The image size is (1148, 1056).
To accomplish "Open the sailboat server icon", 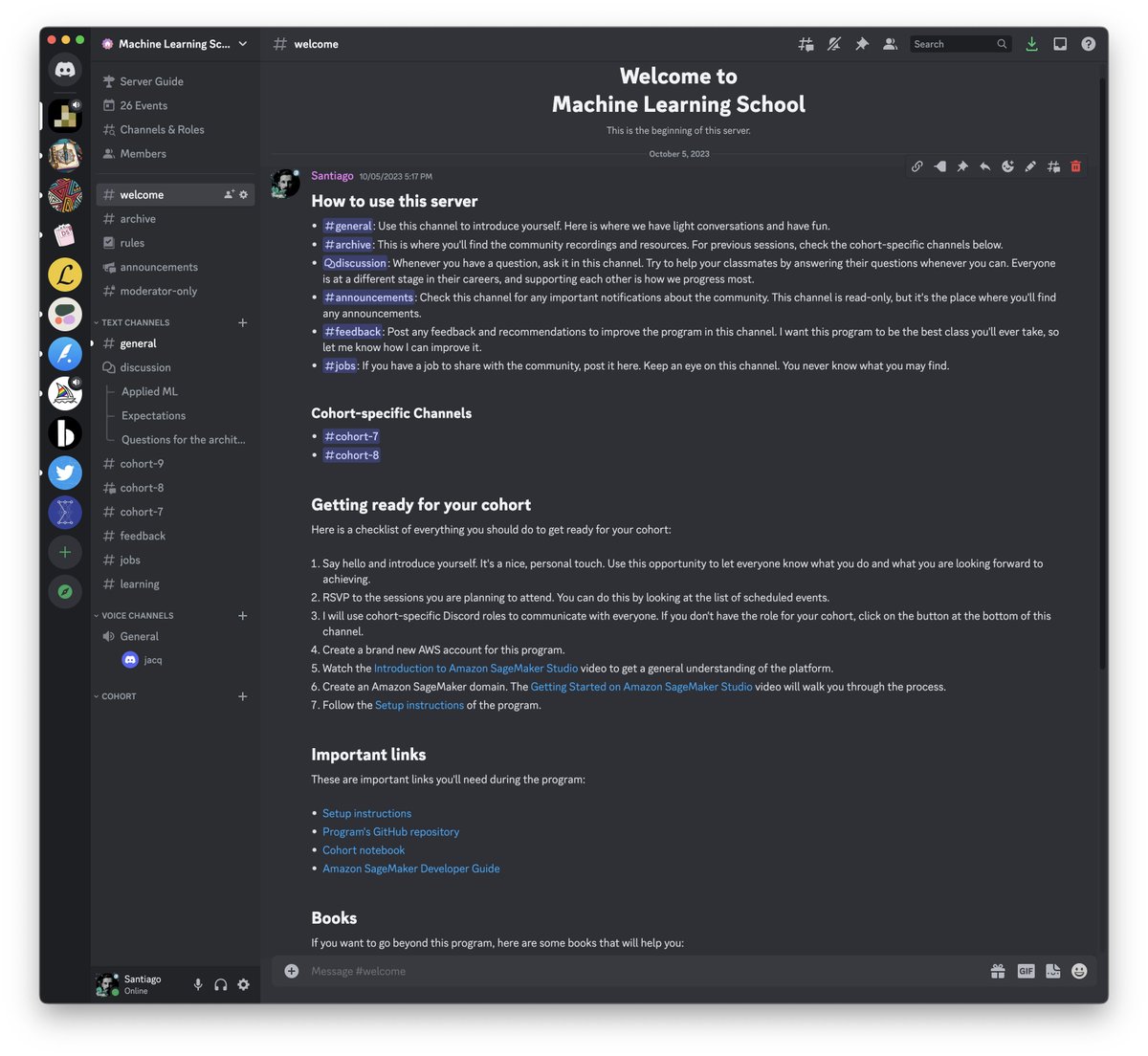I will [65, 393].
